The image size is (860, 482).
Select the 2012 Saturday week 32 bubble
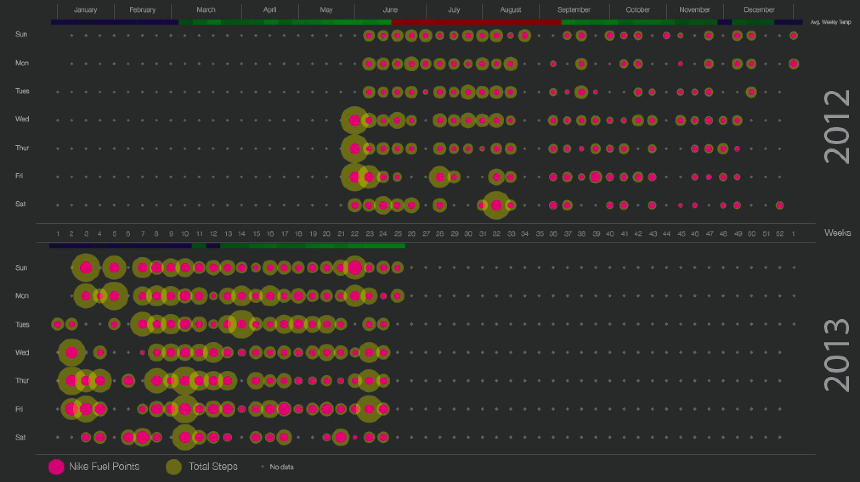(x=496, y=205)
